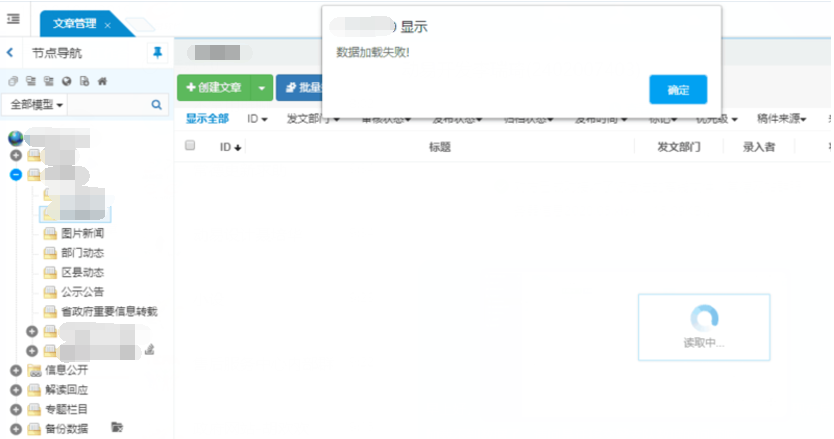Open the dropdown arrow beside 创建文章
The height and width of the screenshot is (439, 834).
tap(261, 88)
